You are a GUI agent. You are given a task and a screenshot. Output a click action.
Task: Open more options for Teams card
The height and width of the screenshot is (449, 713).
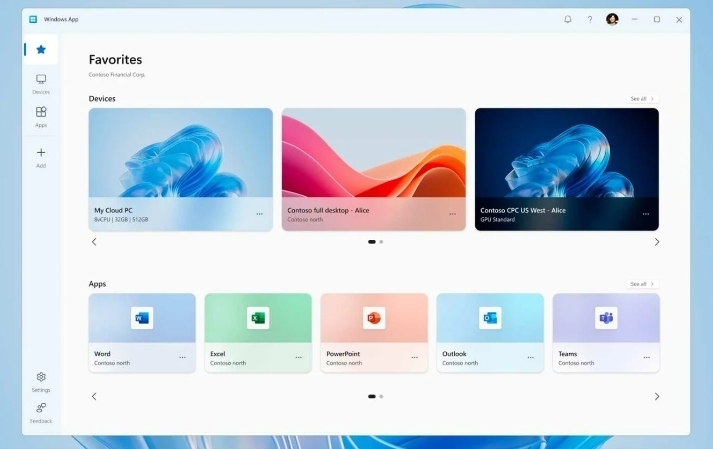tap(647, 358)
